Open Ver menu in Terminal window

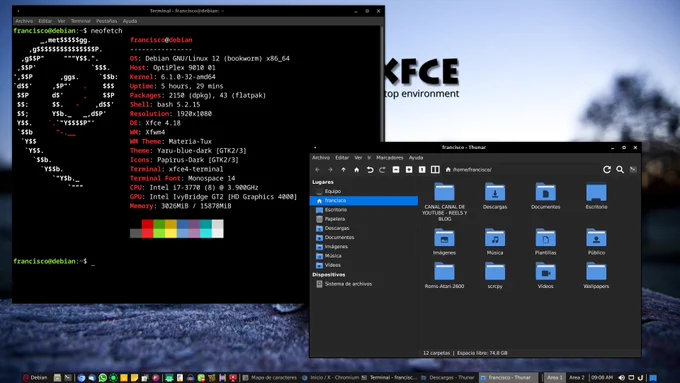point(62,21)
